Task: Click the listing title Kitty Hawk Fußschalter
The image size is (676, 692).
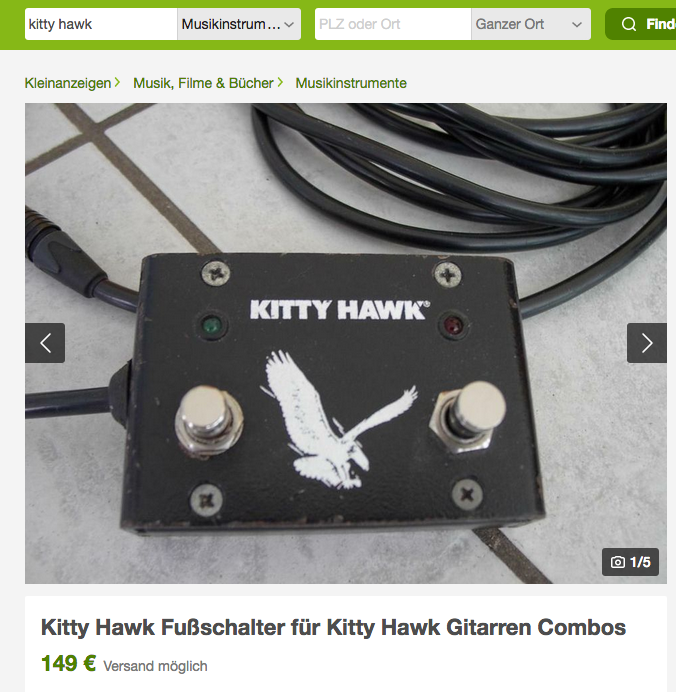Action: click(x=333, y=627)
